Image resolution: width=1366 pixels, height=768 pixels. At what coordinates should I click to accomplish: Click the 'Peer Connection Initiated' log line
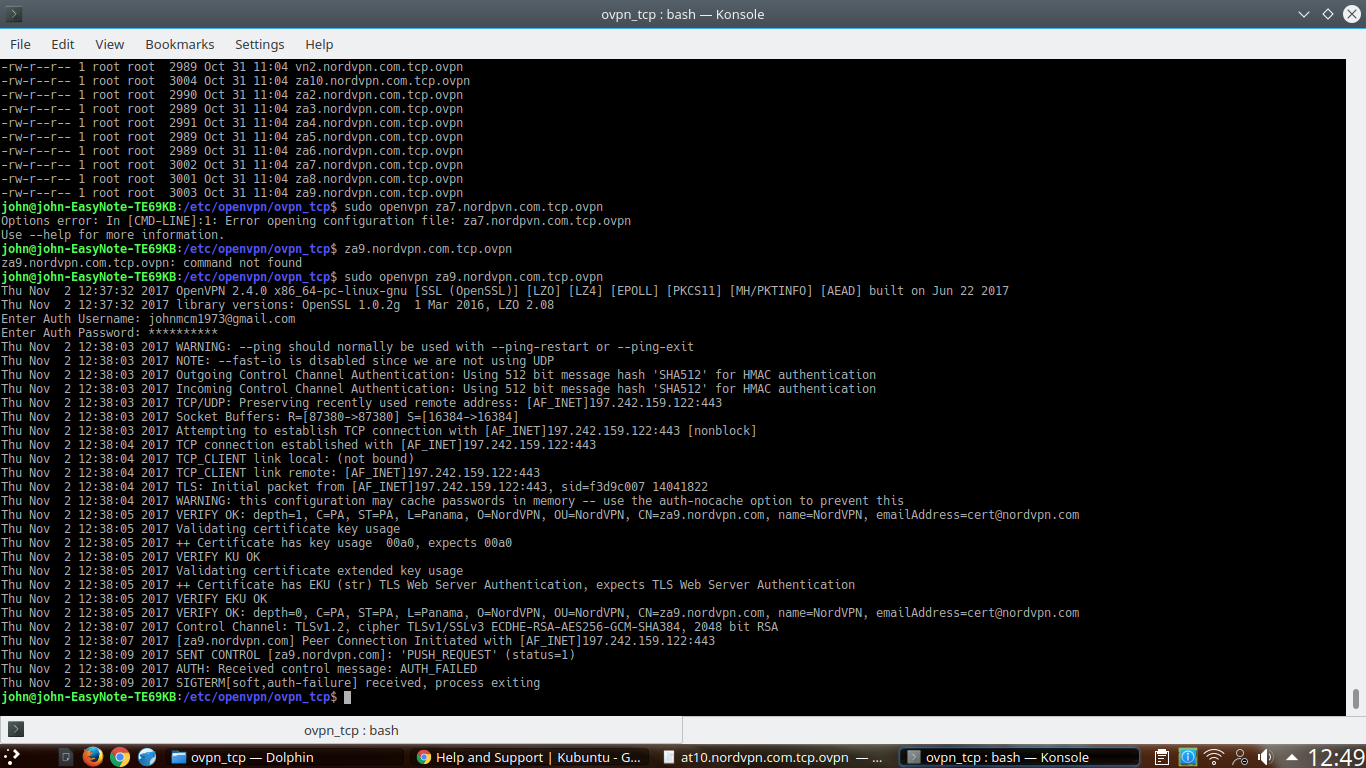(358, 641)
